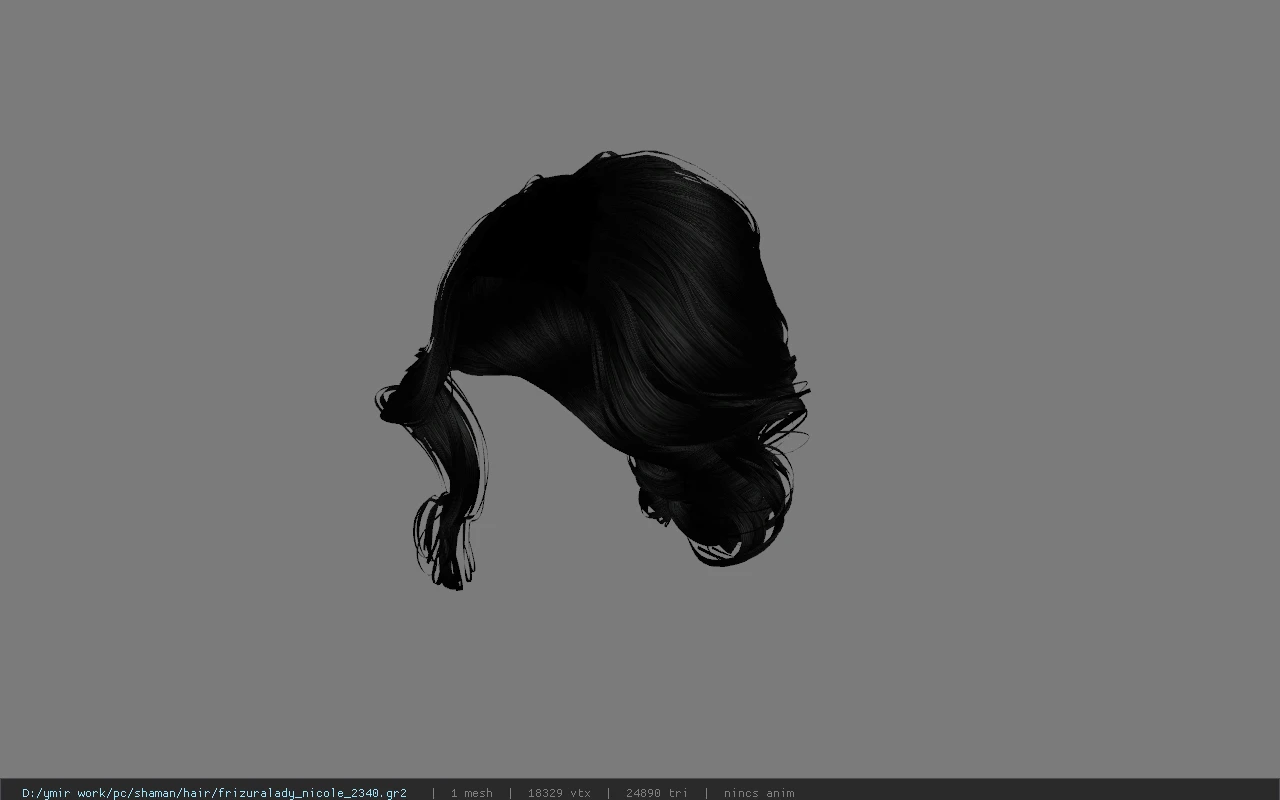Click the separator bar between mesh and vtx readouts
This screenshot has height=800, width=1280.
point(510,793)
